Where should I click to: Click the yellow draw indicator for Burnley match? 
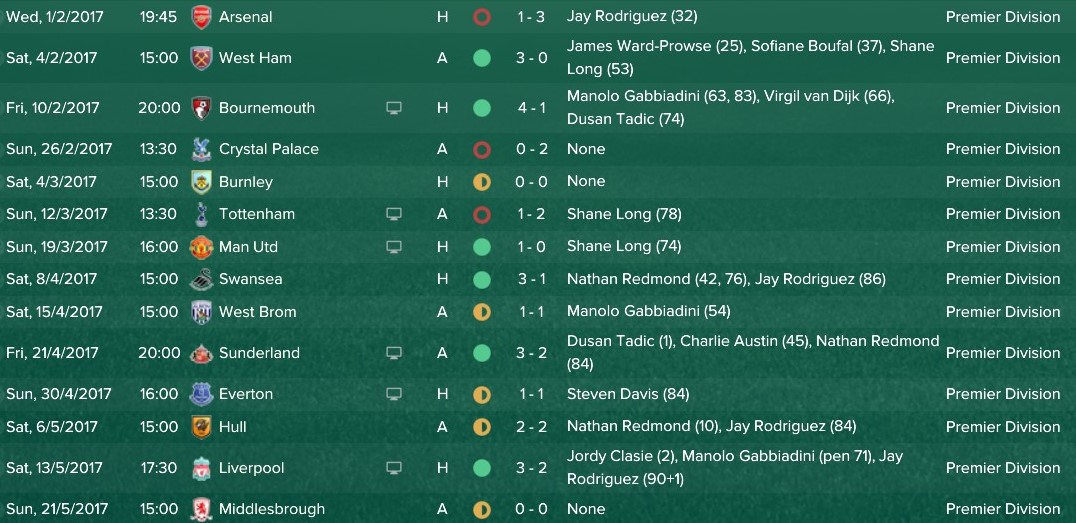coord(482,182)
